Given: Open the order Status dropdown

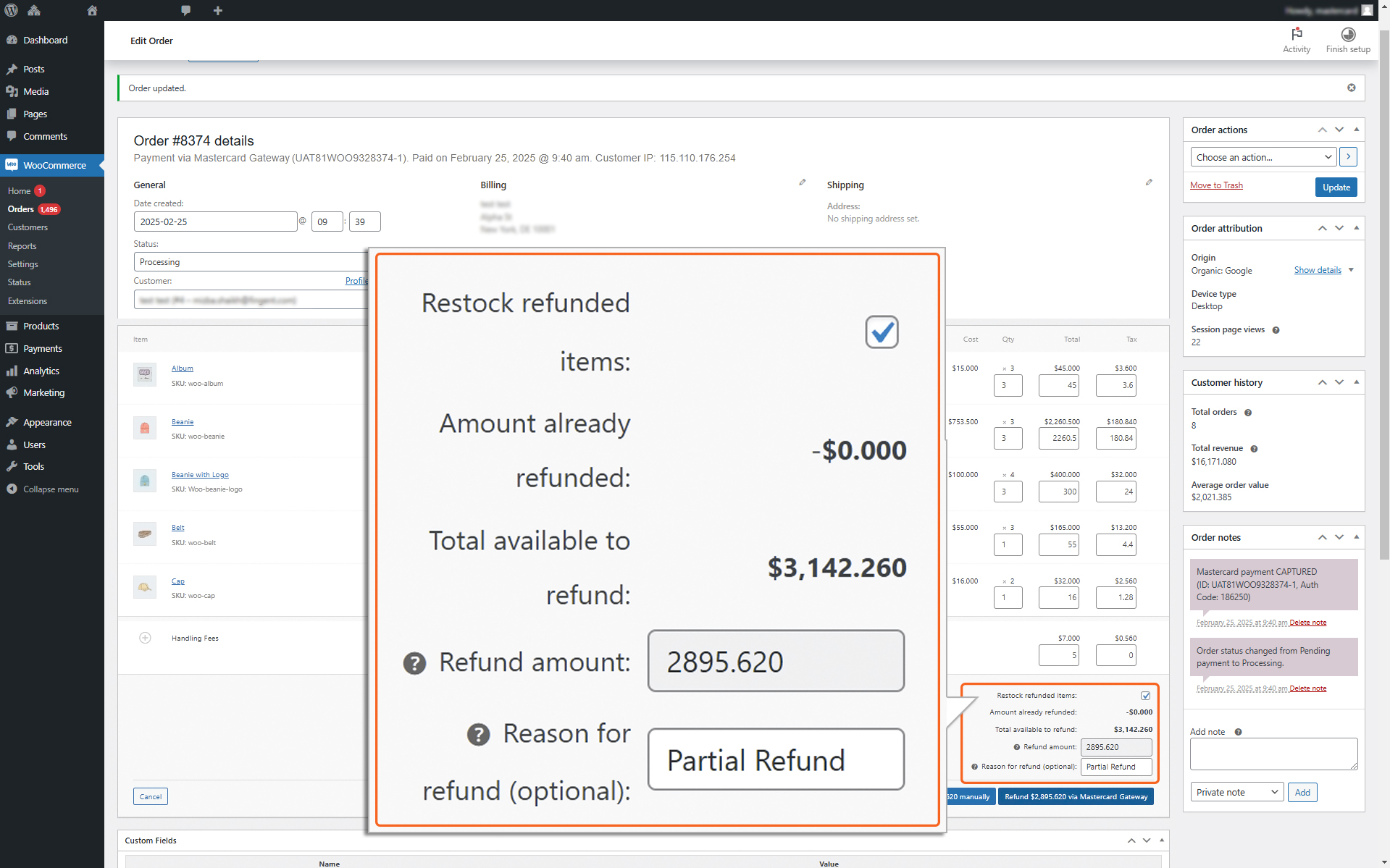Looking at the screenshot, I should [251, 262].
